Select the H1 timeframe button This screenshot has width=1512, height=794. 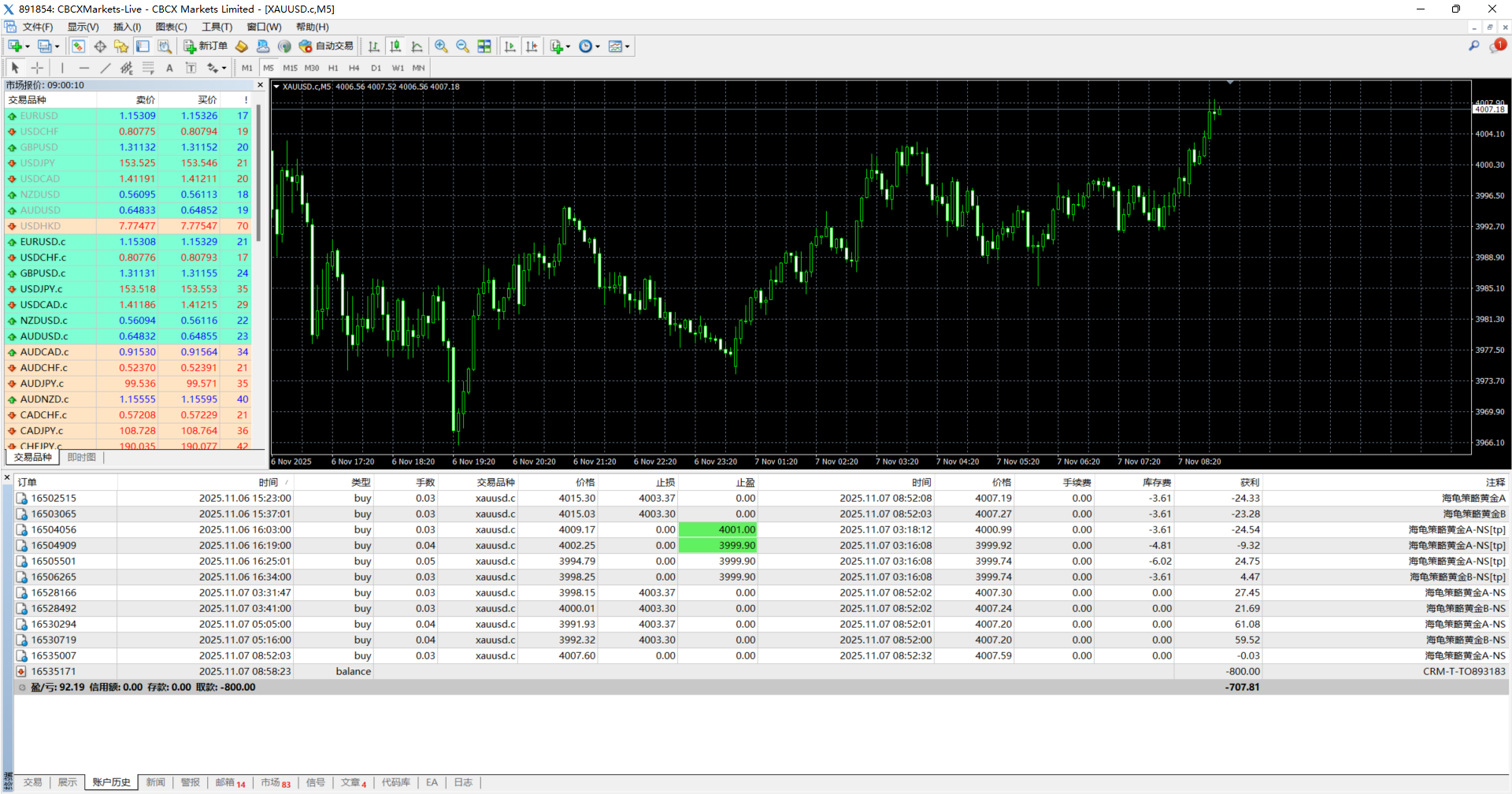(x=333, y=68)
